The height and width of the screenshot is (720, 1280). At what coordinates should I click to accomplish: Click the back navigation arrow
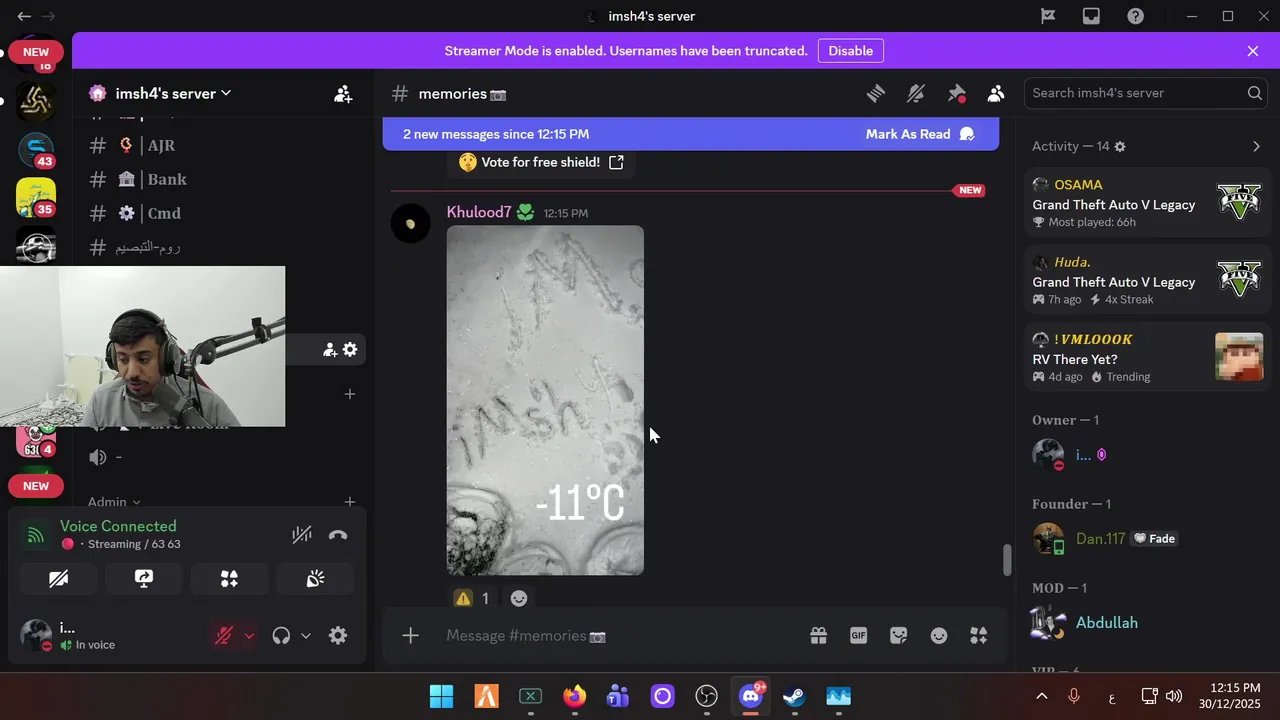pos(24,16)
